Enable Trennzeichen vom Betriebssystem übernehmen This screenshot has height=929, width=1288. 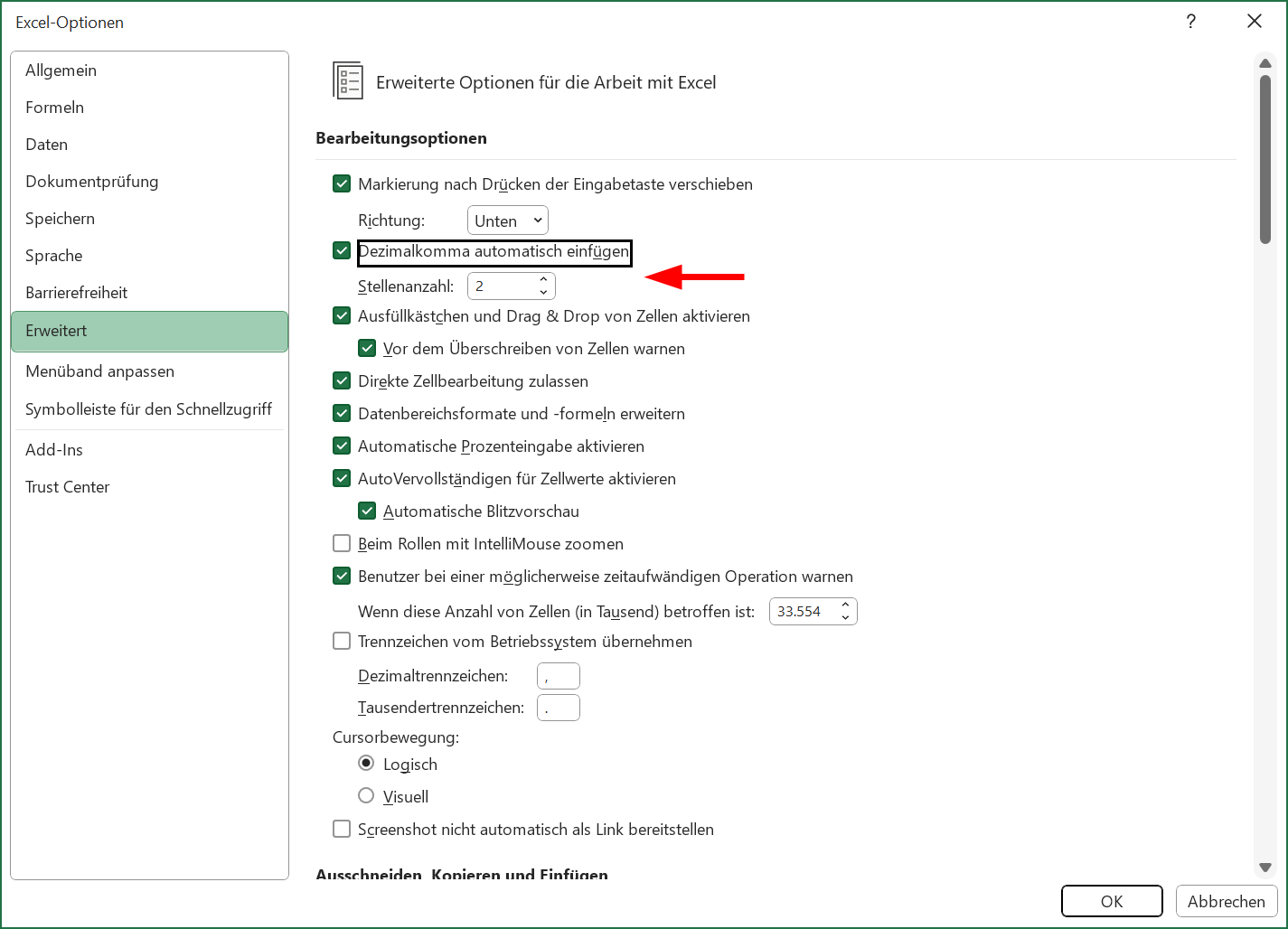pyautogui.click(x=342, y=642)
